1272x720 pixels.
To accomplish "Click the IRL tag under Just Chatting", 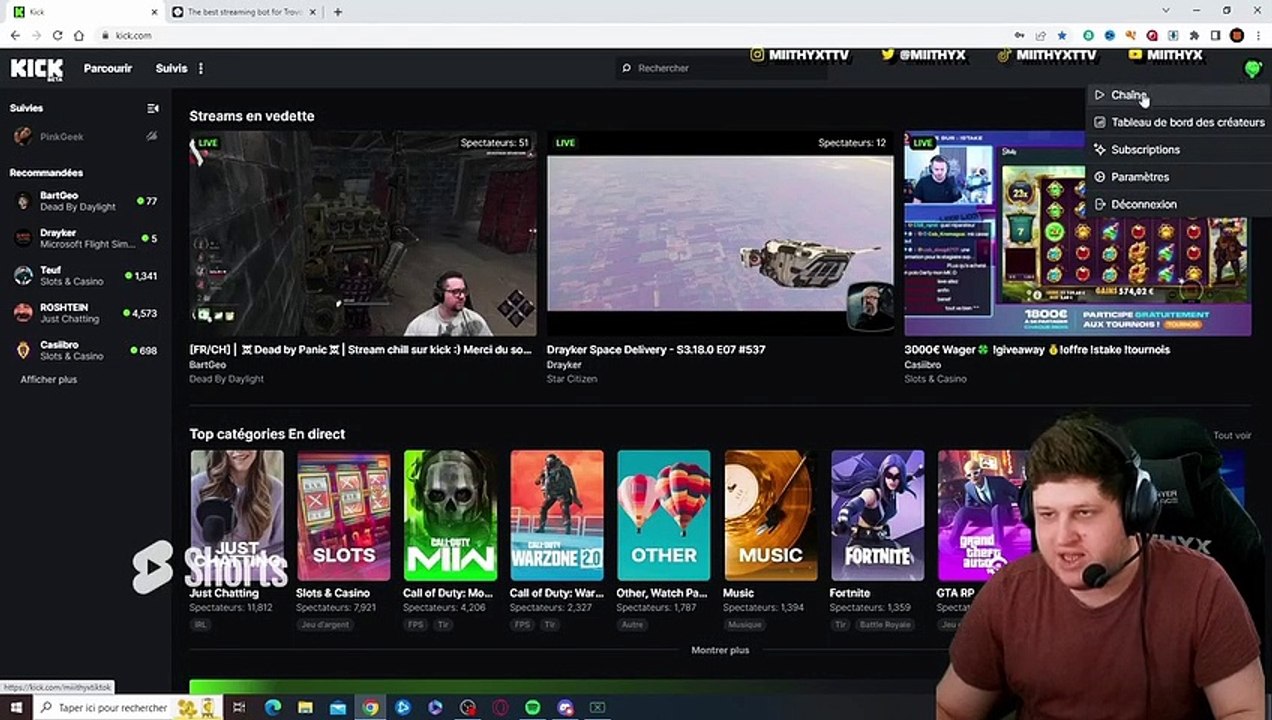I will [x=200, y=625].
